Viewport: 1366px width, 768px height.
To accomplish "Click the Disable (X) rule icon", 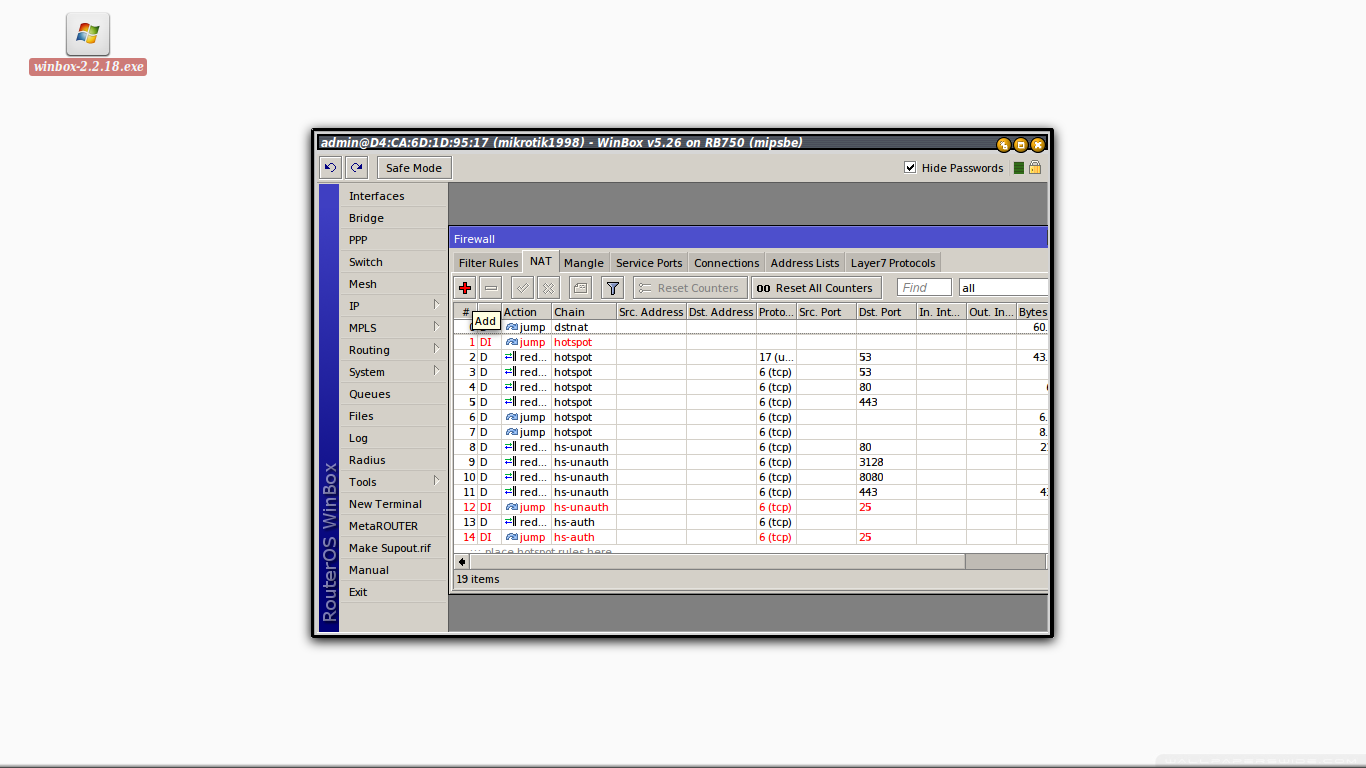I will pos(548,288).
